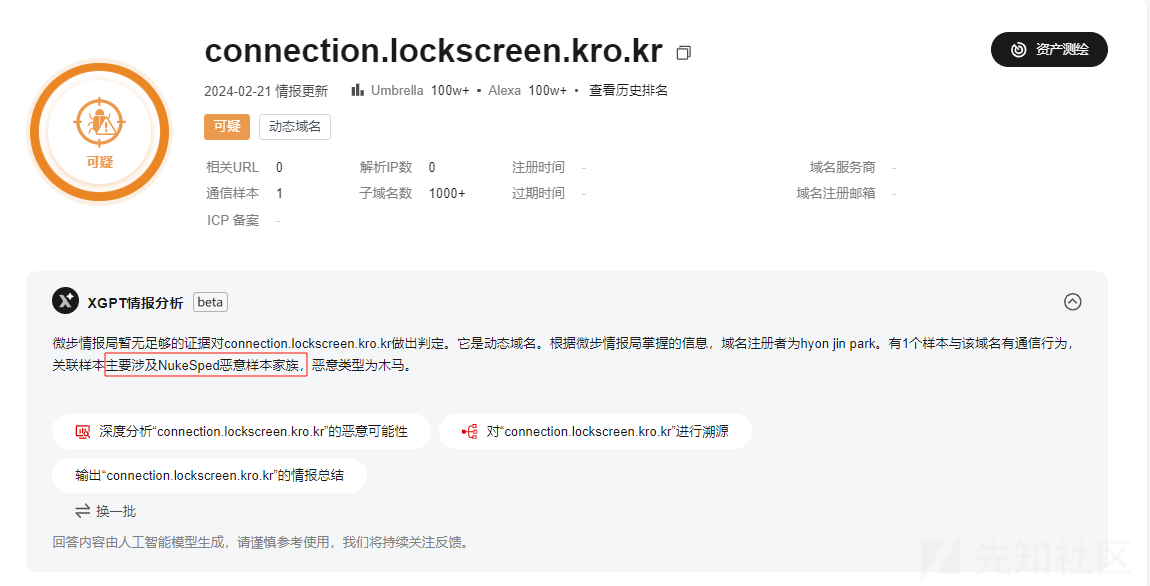Refresh suggestions with 换一批
Image resolution: width=1150 pixels, height=586 pixels.
[x=106, y=511]
